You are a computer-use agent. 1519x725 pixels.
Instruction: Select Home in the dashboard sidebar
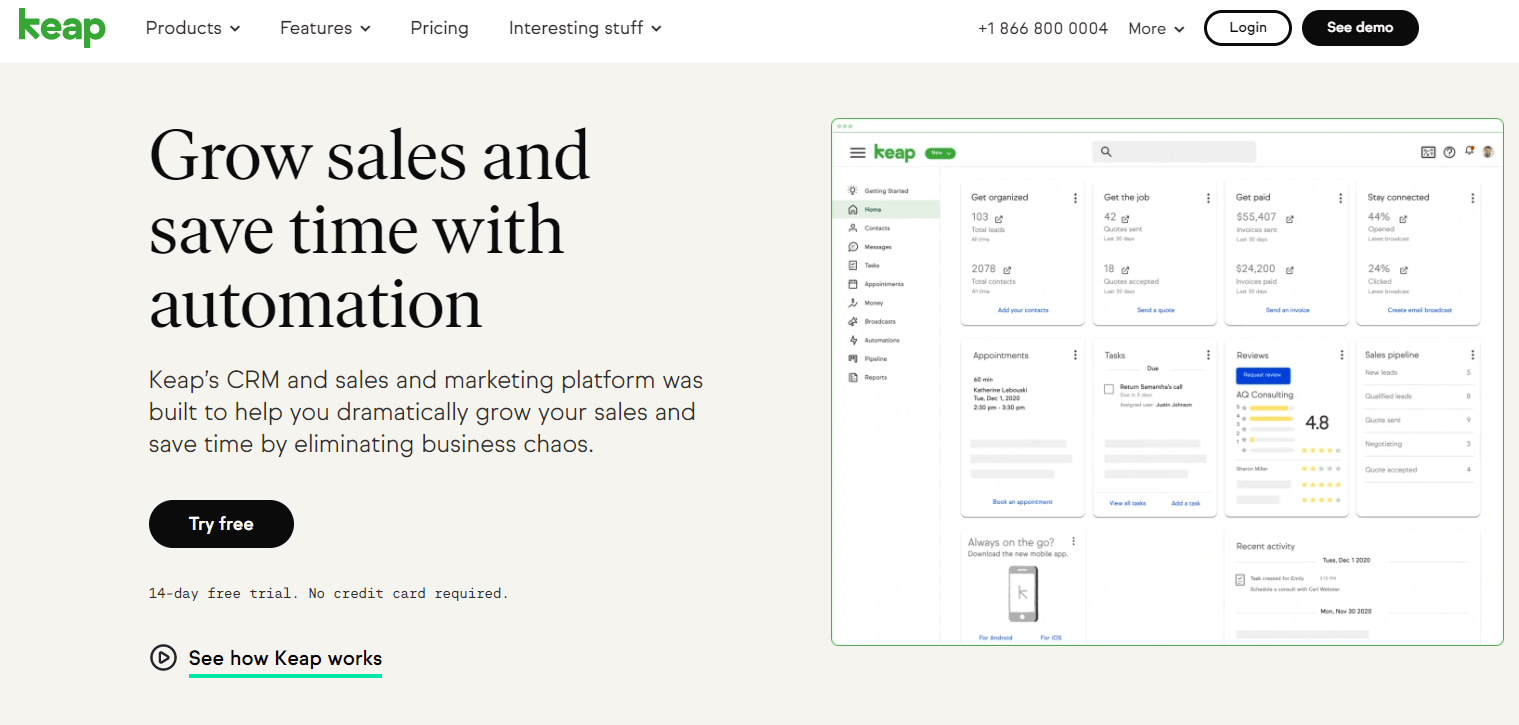[x=886, y=209]
